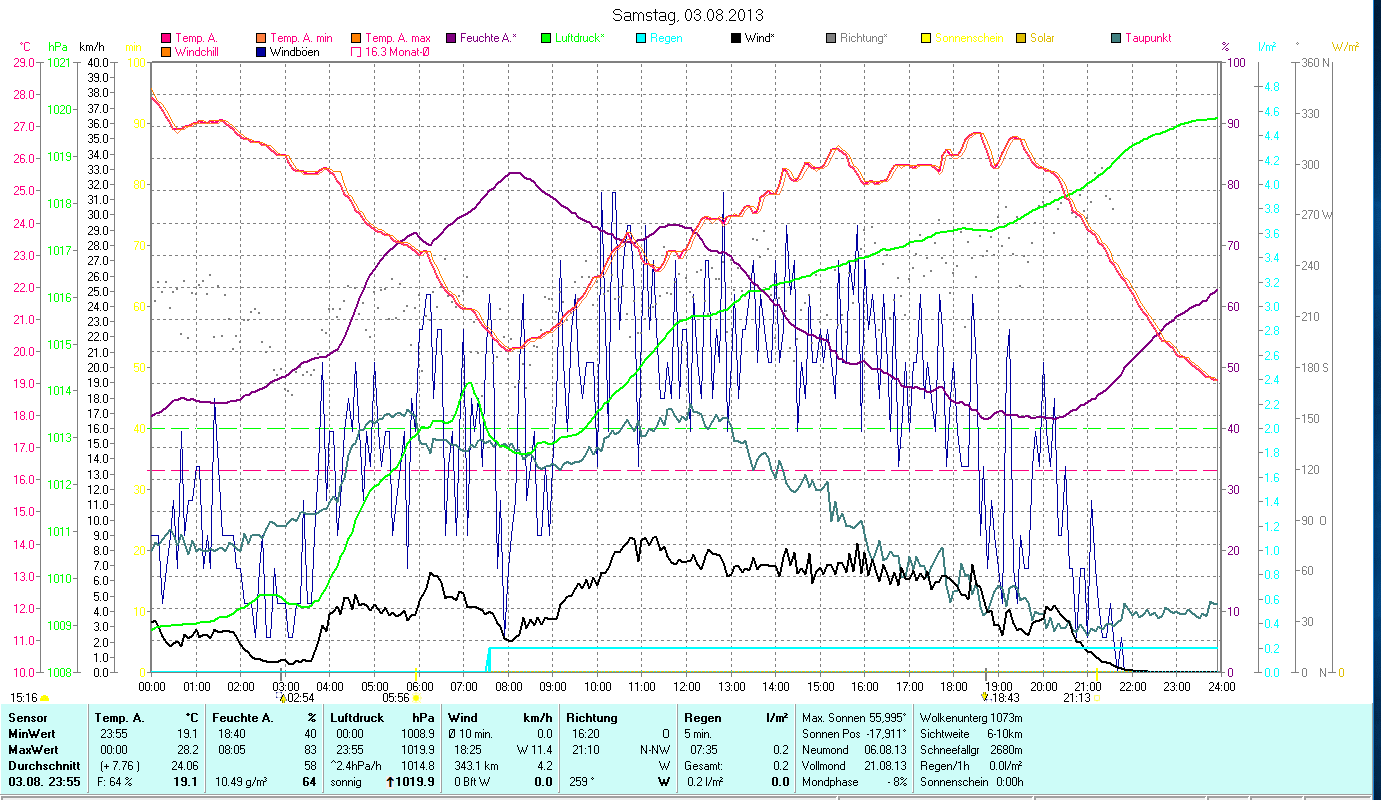Click the 259 ° direction value
Screen dimensions: 1381x800
[584, 782]
